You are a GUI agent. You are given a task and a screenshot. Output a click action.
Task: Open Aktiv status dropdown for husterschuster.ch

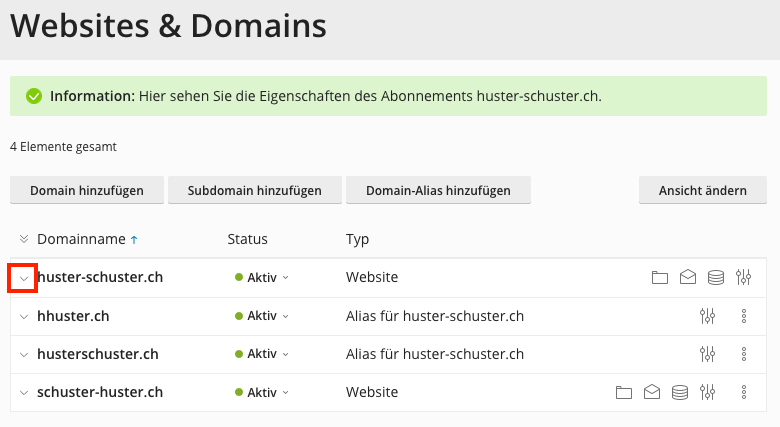261,354
